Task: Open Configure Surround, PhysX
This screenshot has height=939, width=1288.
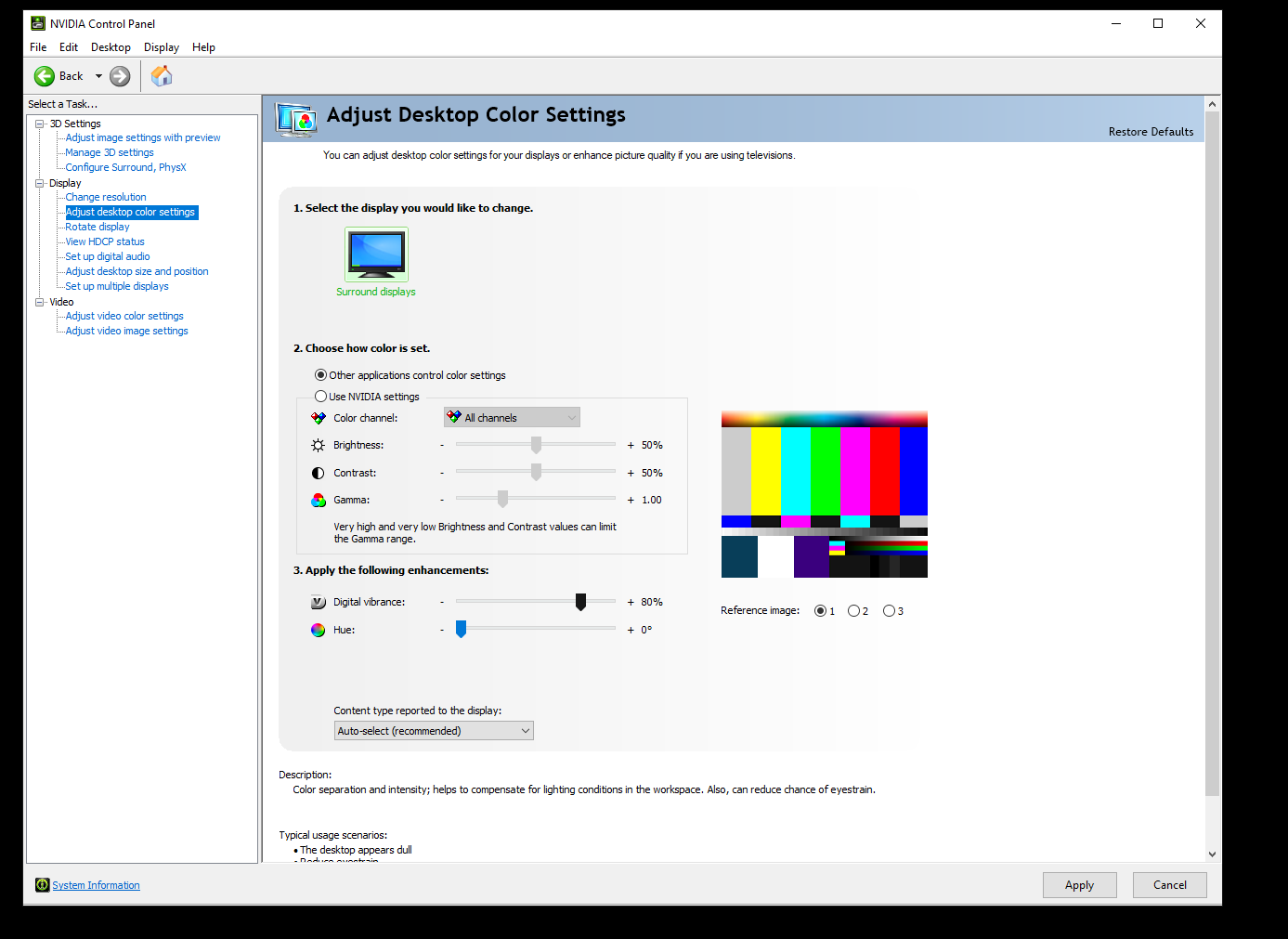Action: [125, 167]
